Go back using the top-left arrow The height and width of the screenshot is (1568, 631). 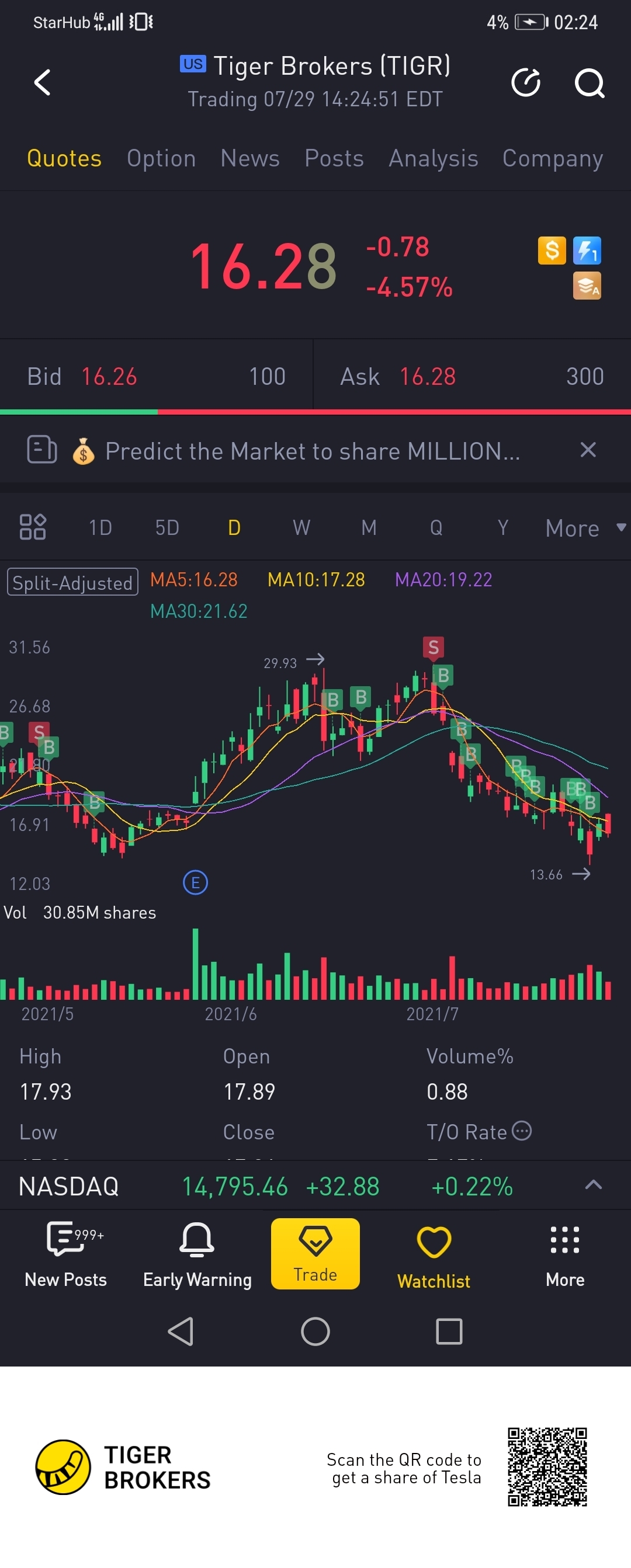42,82
